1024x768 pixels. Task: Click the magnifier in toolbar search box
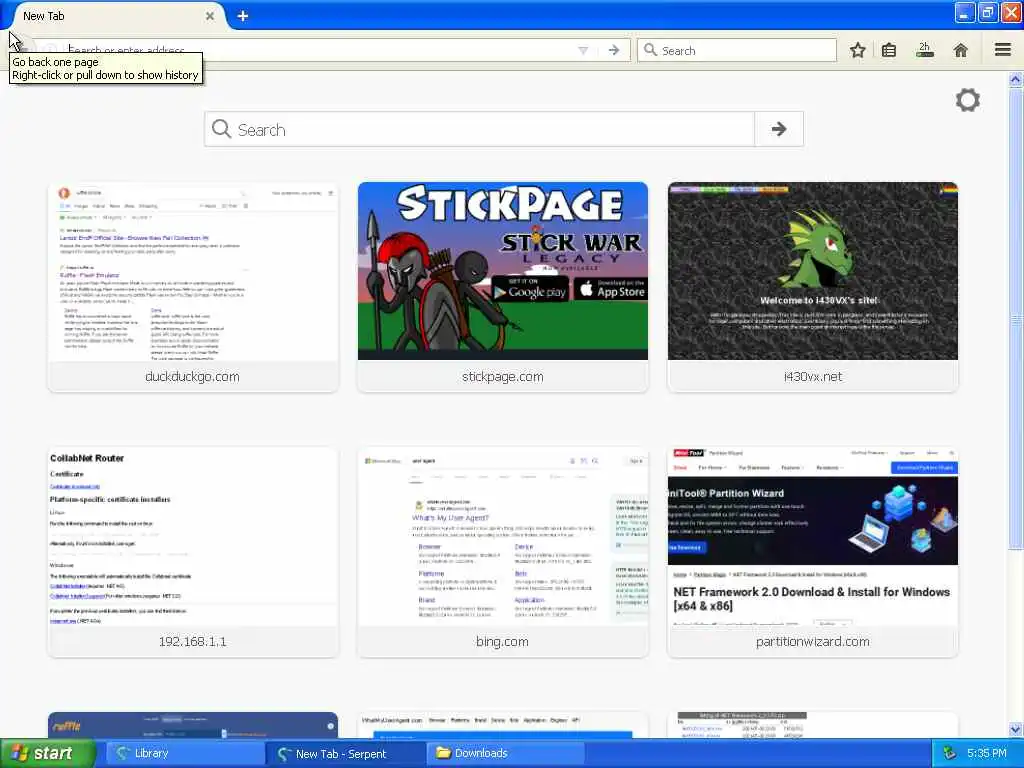[x=650, y=50]
